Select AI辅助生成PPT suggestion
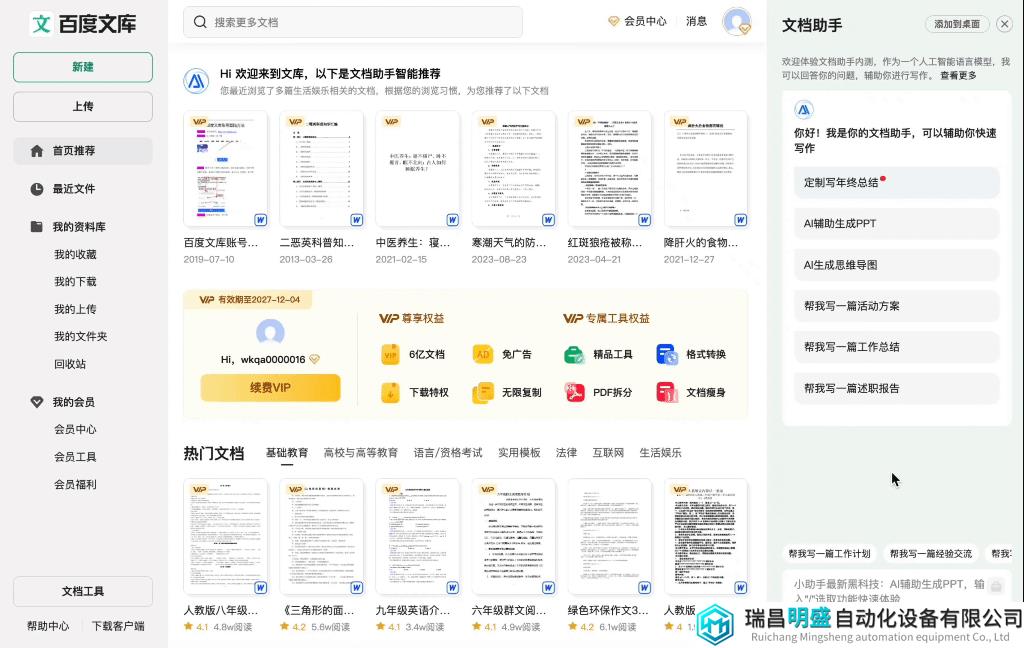 coord(897,223)
